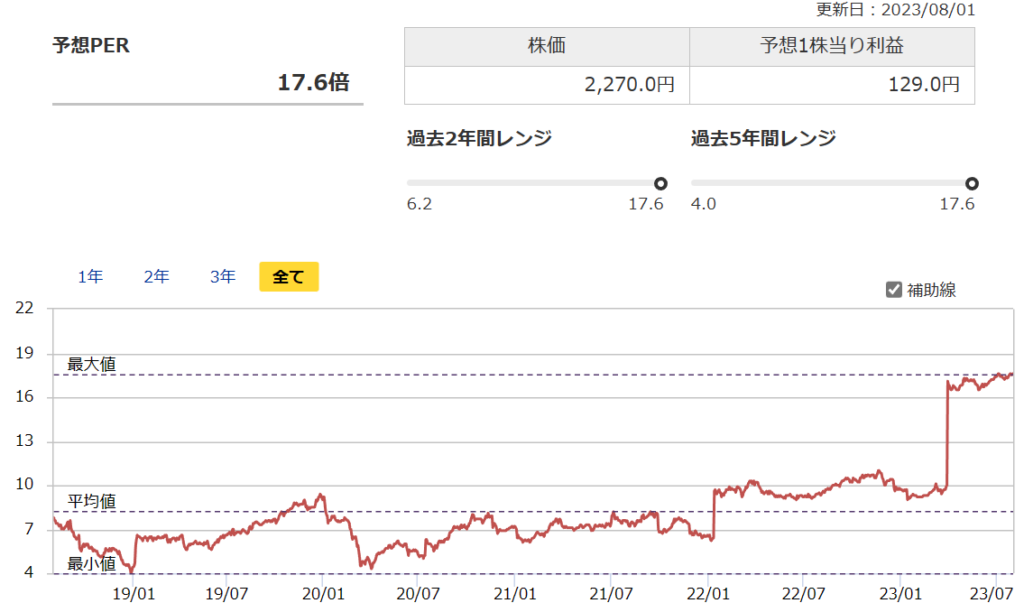Image resolution: width=1024 pixels, height=603 pixels.
Task: Click the 4.0 five-year range minimum
Action: coord(703,204)
